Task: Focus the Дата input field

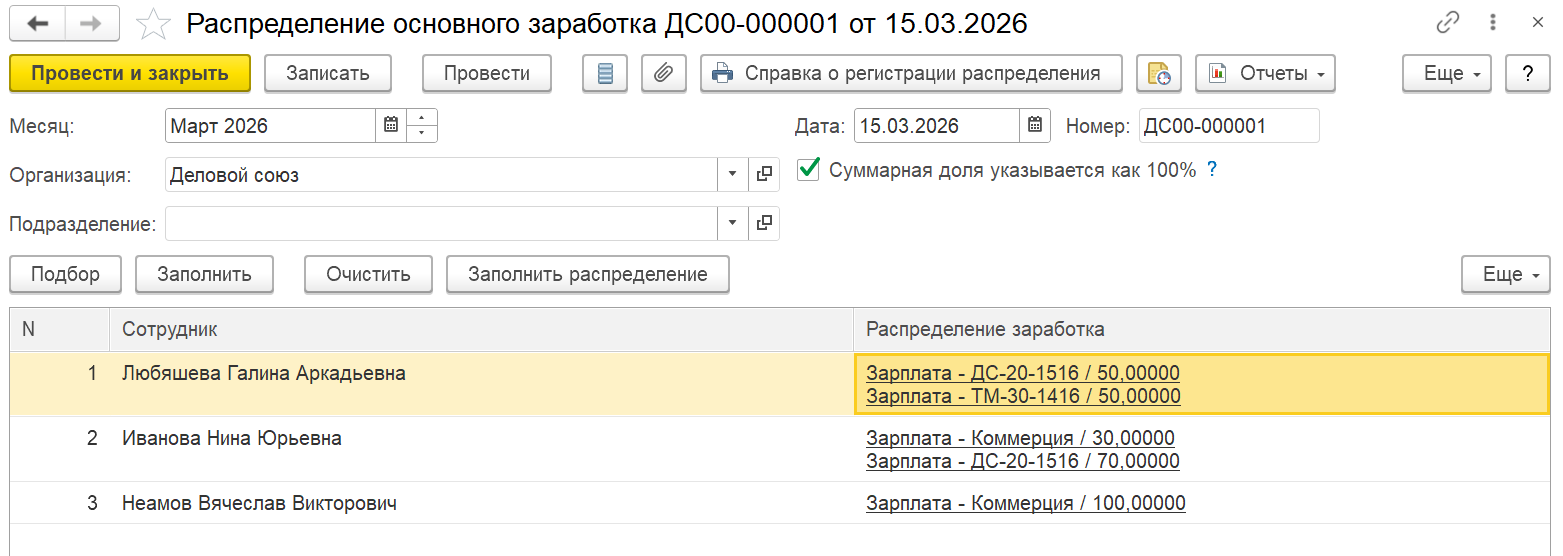Action: pos(937,126)
